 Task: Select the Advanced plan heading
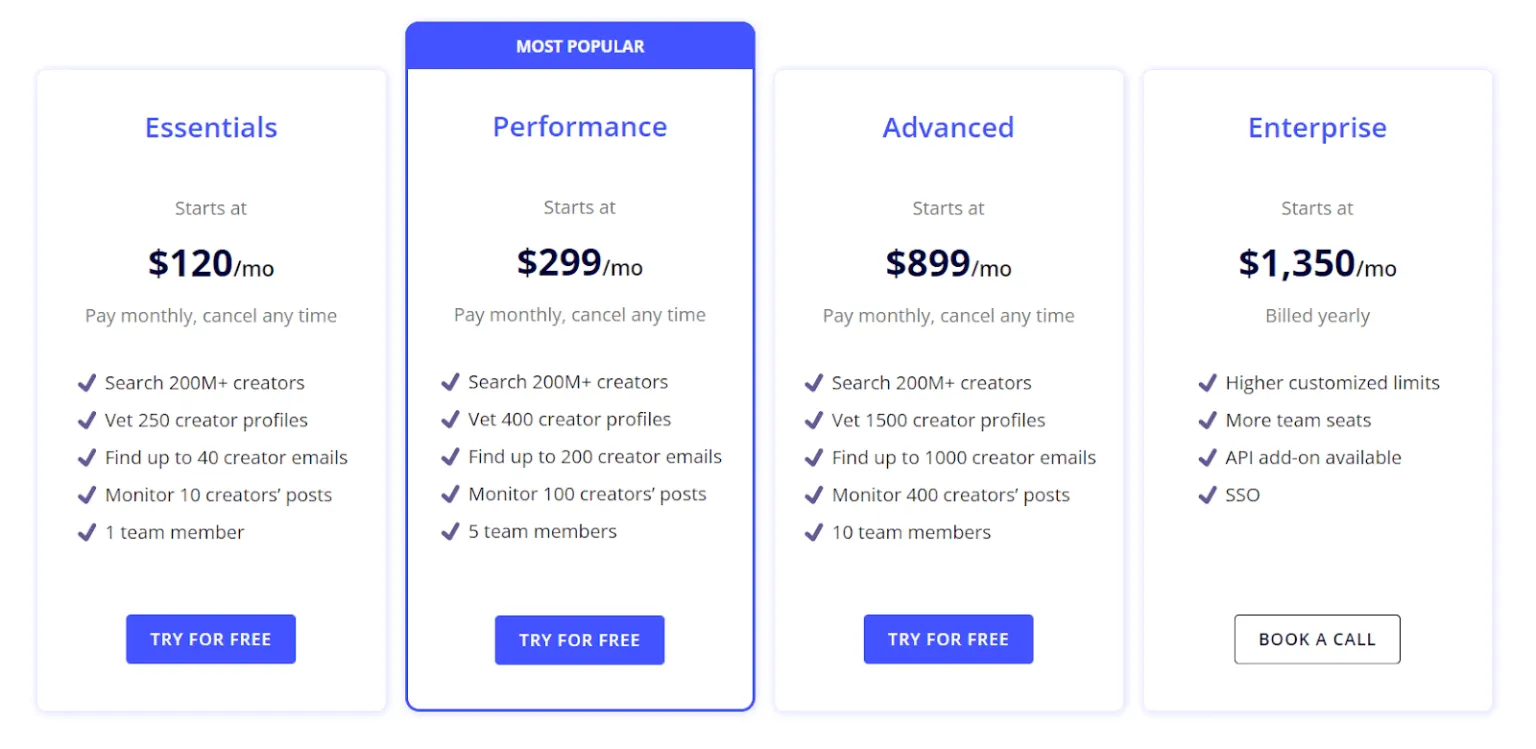[948, 128]
